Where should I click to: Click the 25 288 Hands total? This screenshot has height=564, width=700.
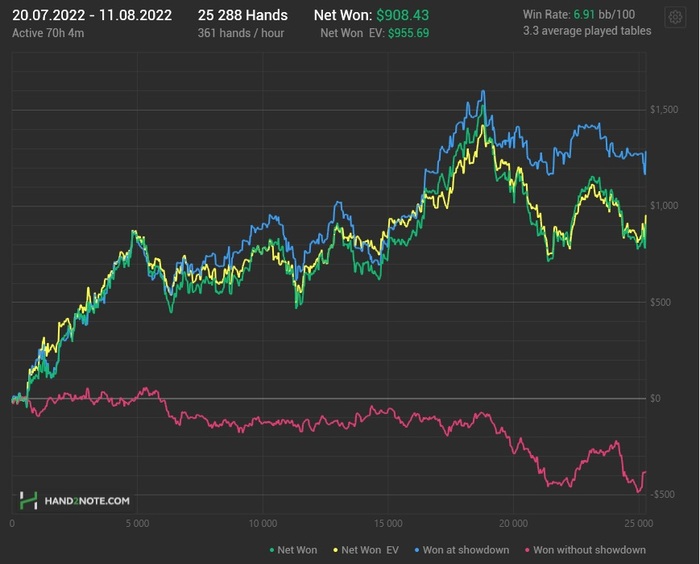point(243,15)
